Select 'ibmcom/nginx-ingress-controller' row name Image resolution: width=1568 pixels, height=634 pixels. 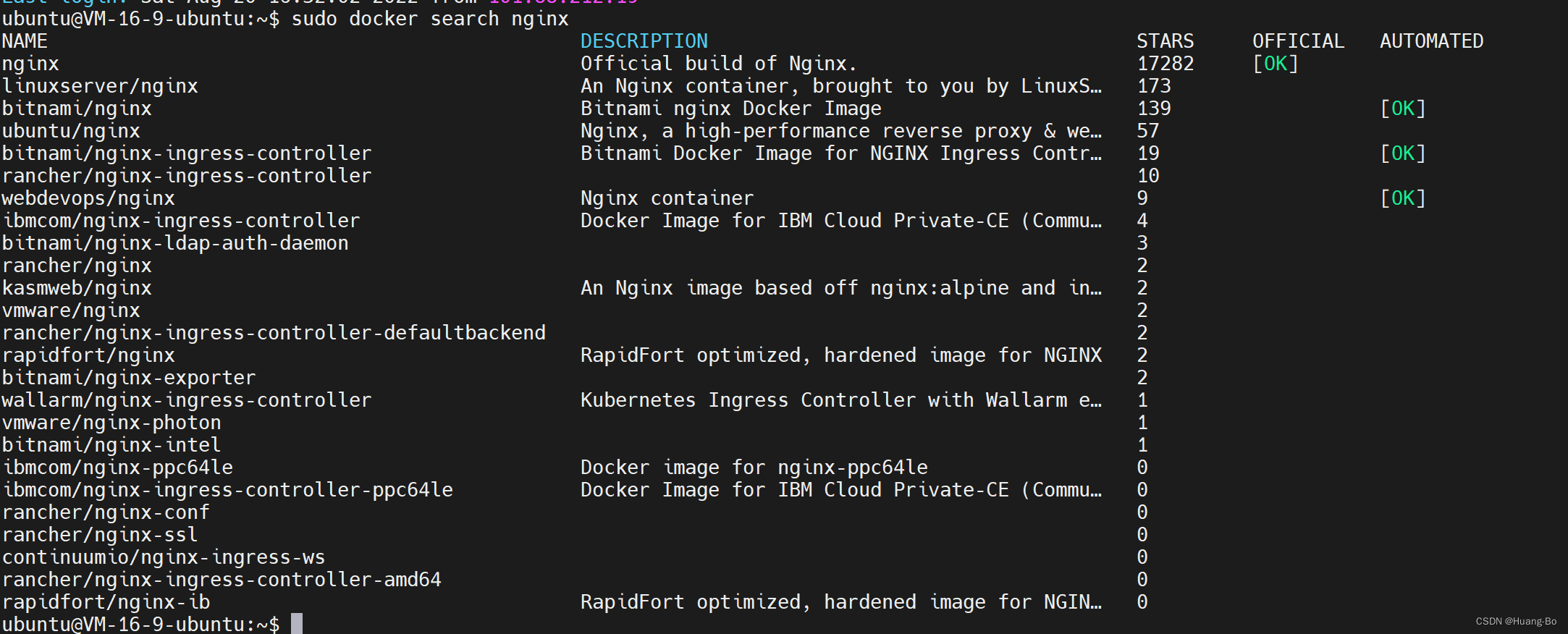pos(181,221)
